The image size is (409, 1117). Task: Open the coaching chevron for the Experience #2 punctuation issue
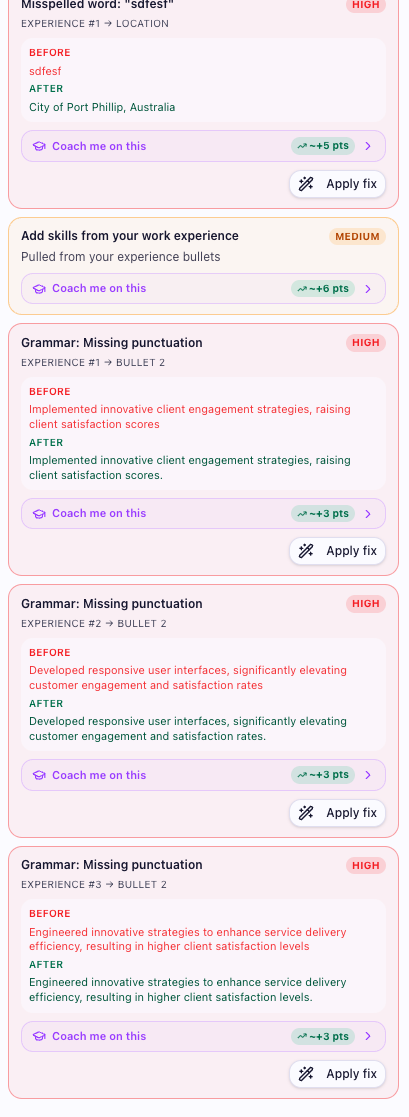pos(368,775)
